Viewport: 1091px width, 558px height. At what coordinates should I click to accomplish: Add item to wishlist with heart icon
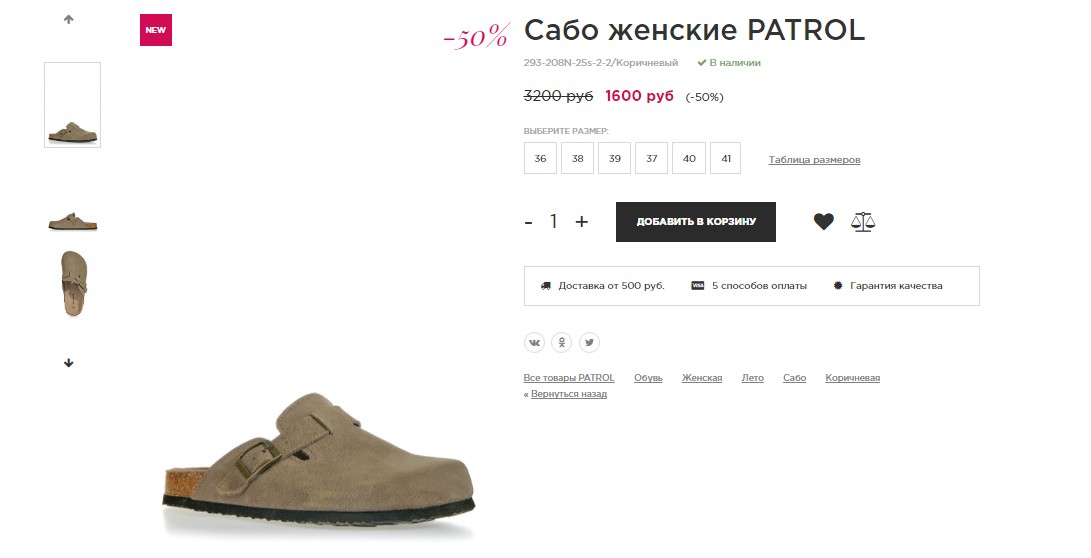coord(823,222)
